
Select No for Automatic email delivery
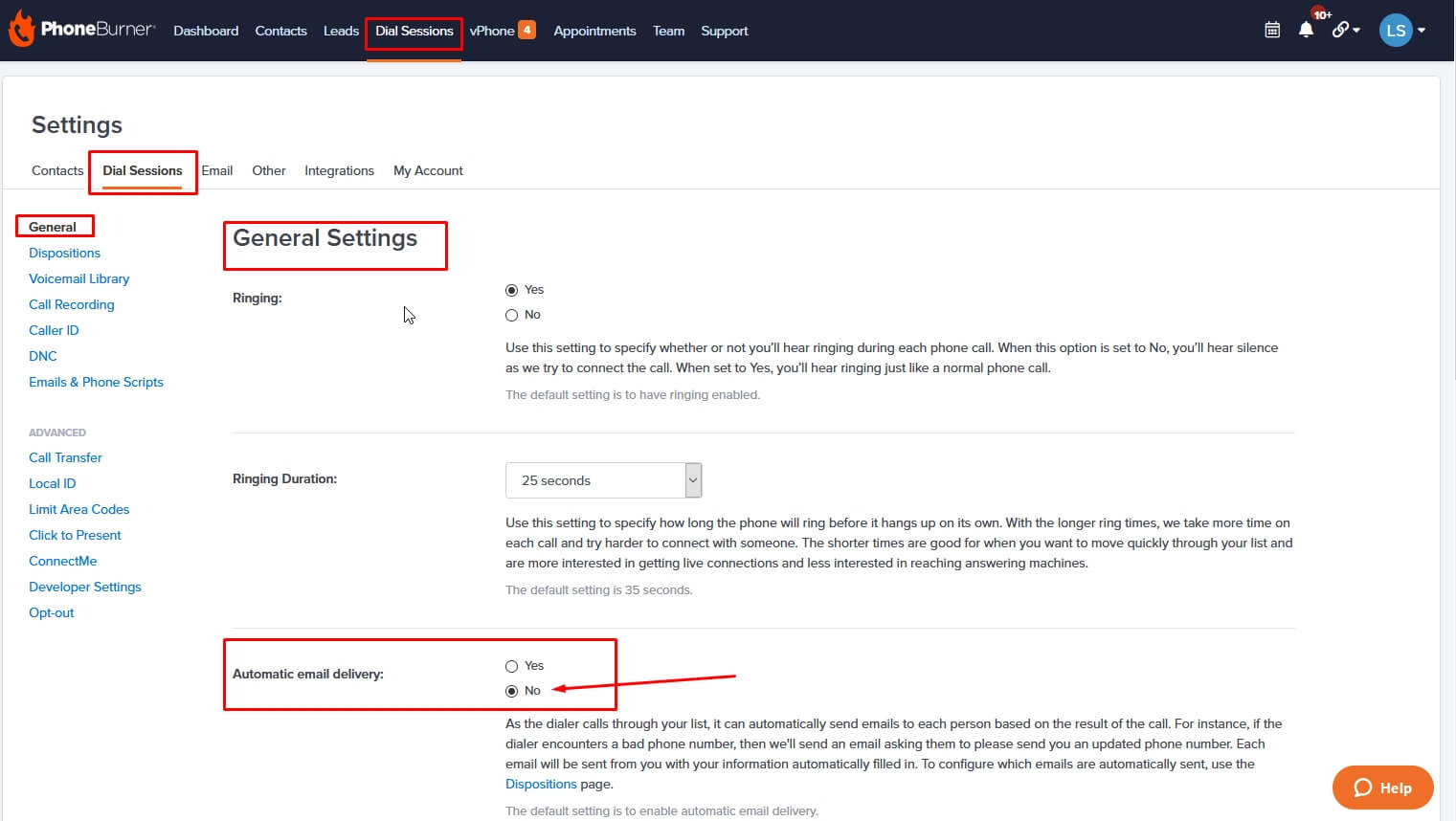512,691
